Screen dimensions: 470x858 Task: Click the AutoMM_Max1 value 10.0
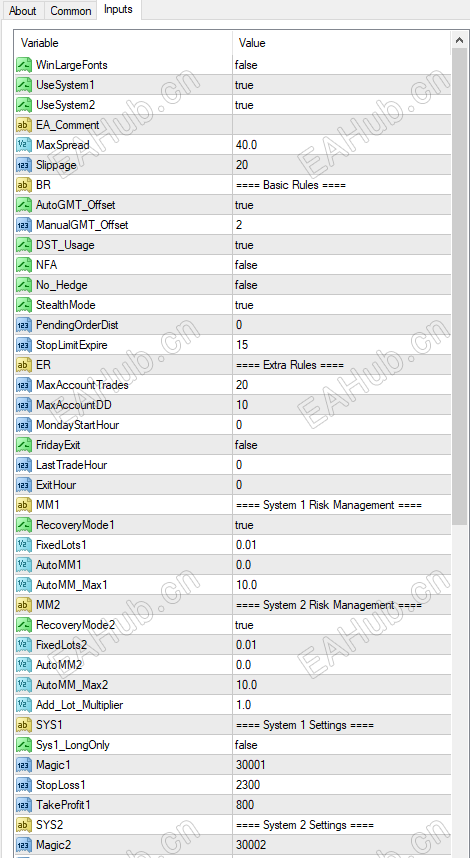coord(246,585)
